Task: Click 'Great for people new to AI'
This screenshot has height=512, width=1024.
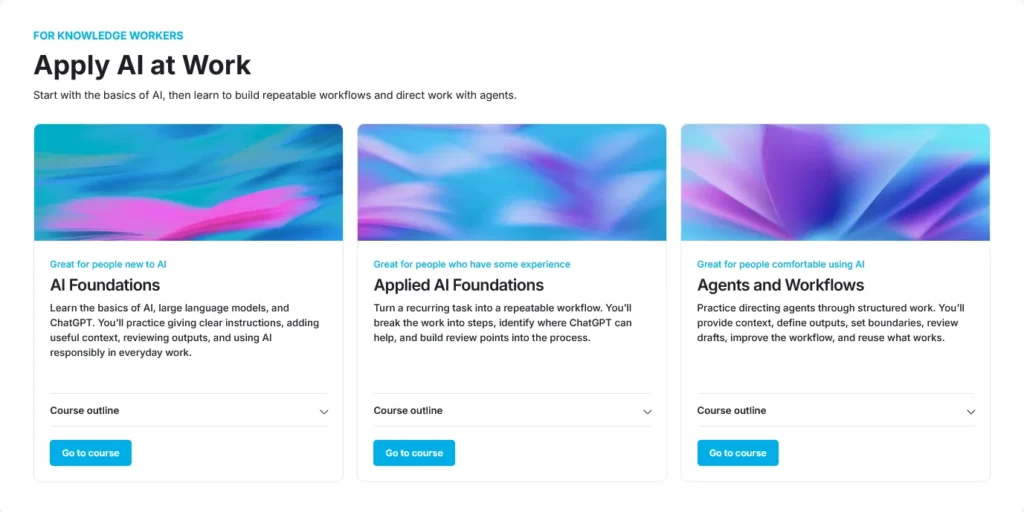Action: point(108,264)
